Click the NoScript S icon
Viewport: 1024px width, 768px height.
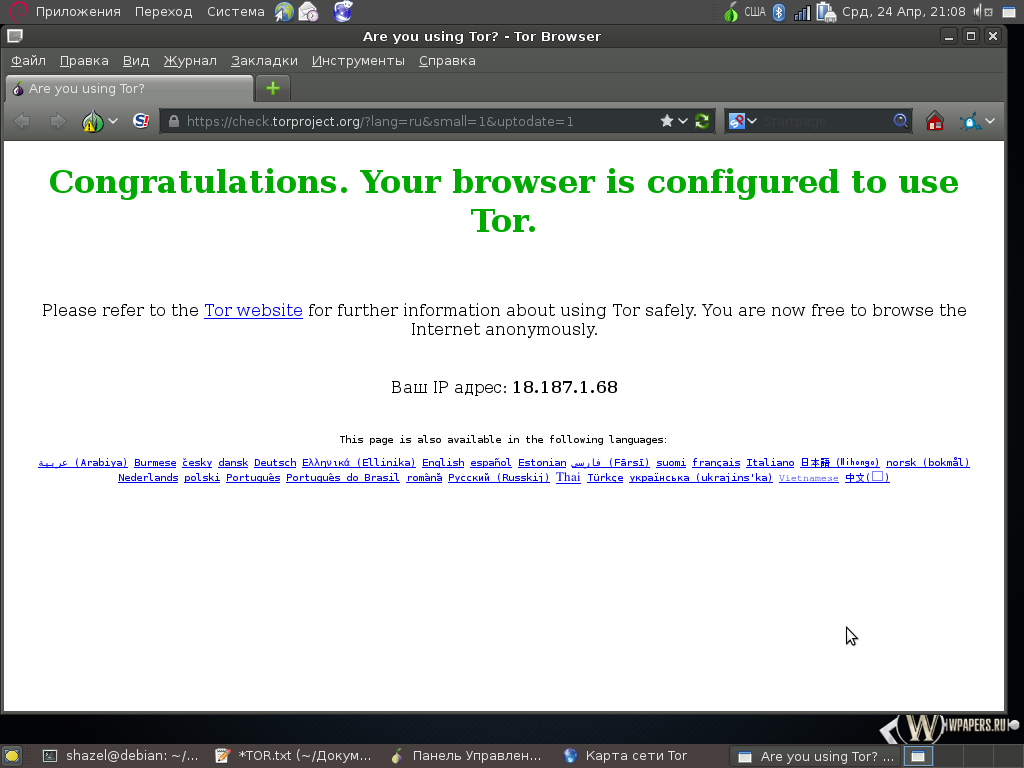141,121
